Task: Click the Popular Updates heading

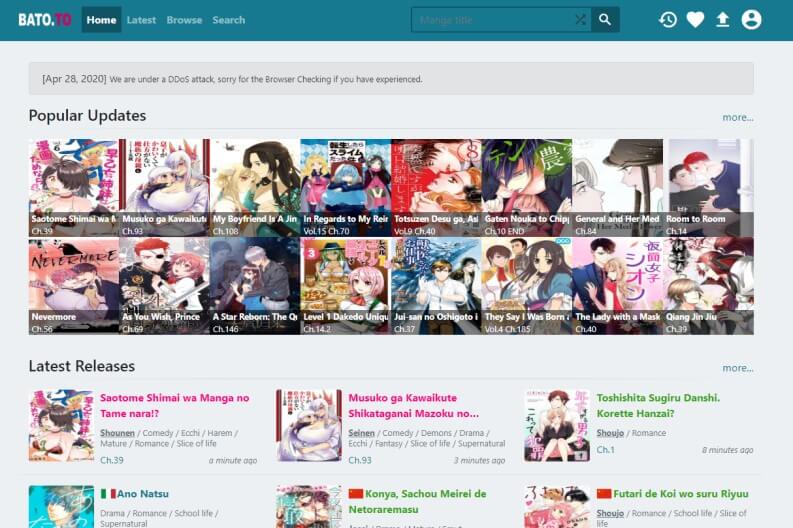Action: coord(87,116)
